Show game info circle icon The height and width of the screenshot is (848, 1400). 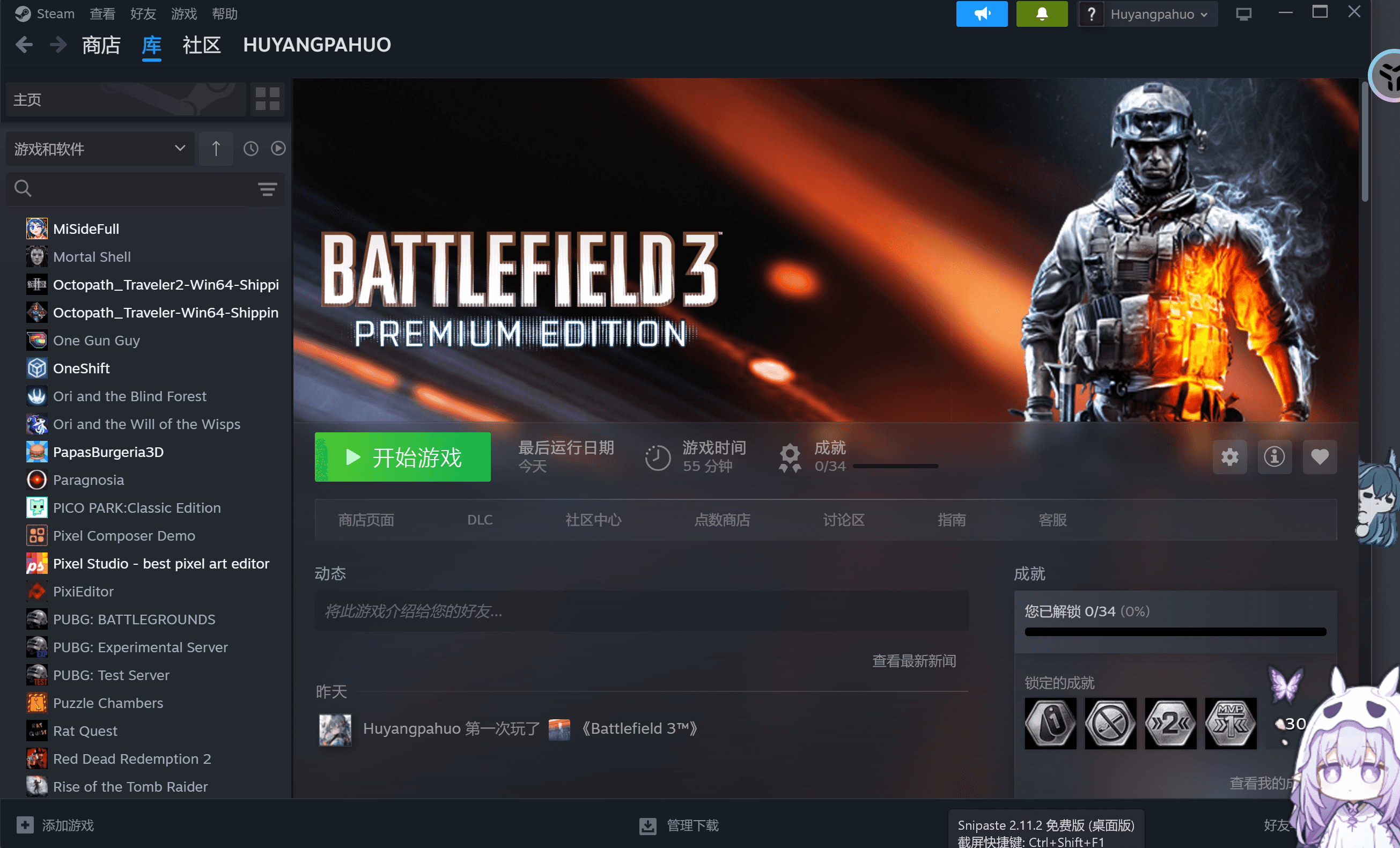tap(1274, 456)
